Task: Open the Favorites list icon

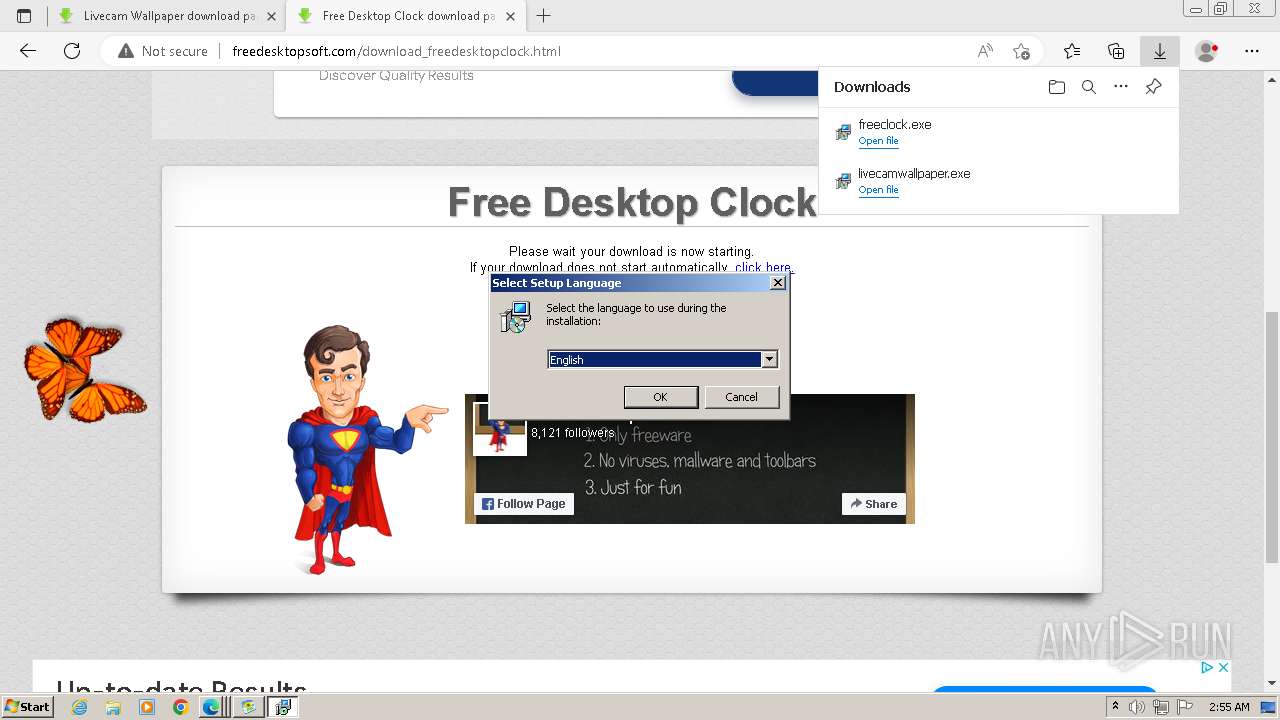Action: coord(1072,51)
